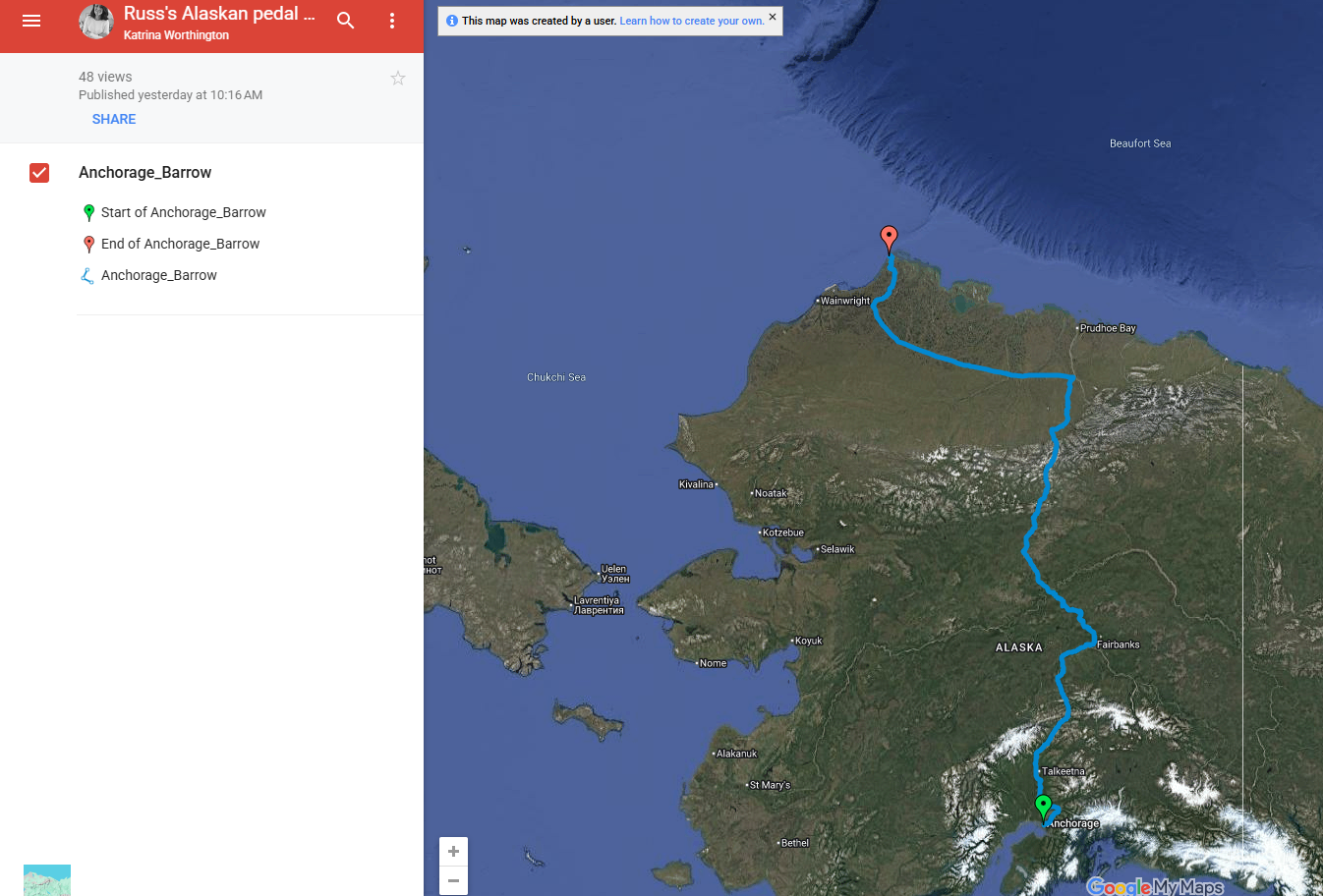
Task: Click the Chukchi Sea label
Action: 556,377
